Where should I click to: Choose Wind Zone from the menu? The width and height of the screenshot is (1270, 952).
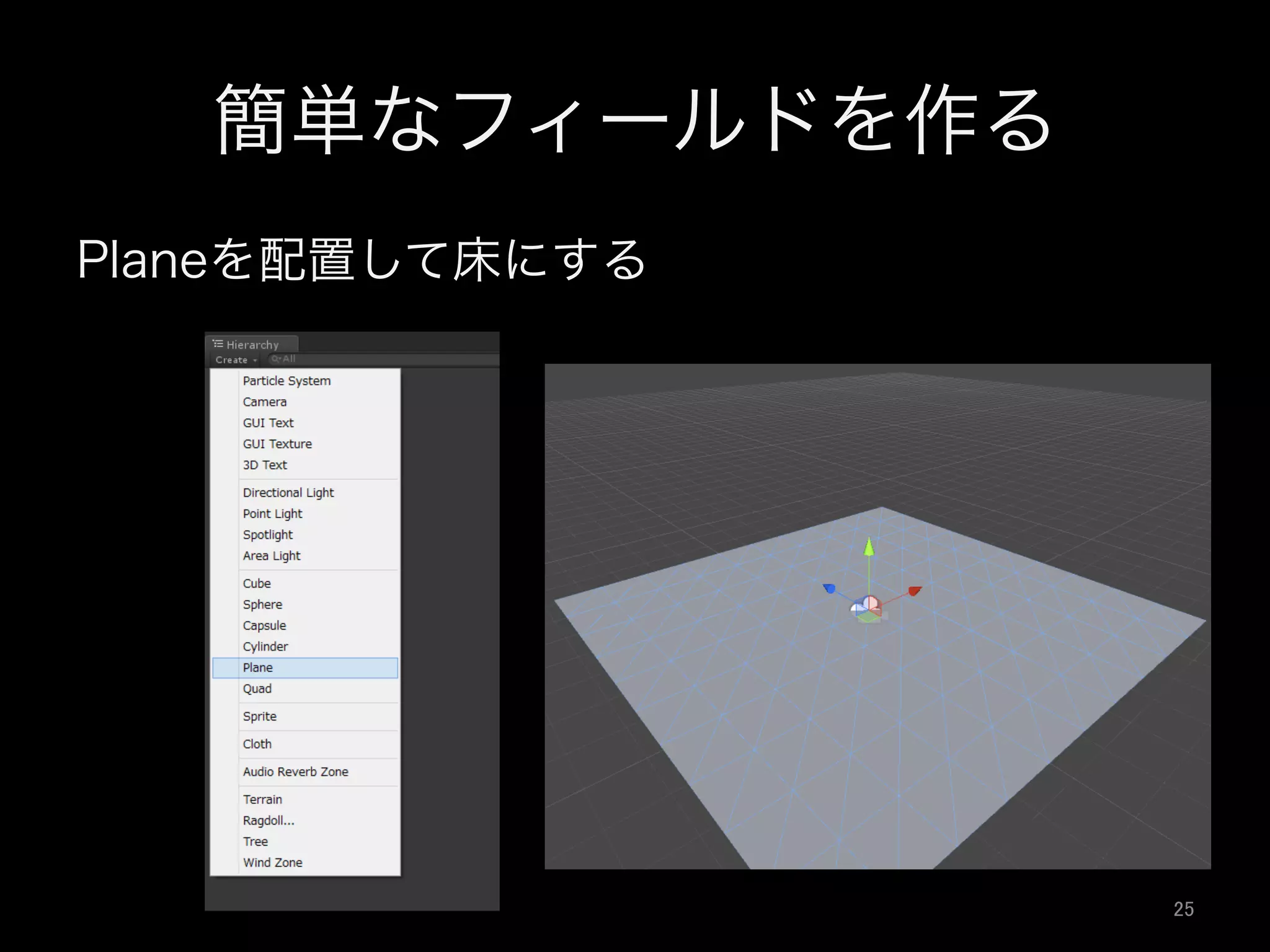305,863
